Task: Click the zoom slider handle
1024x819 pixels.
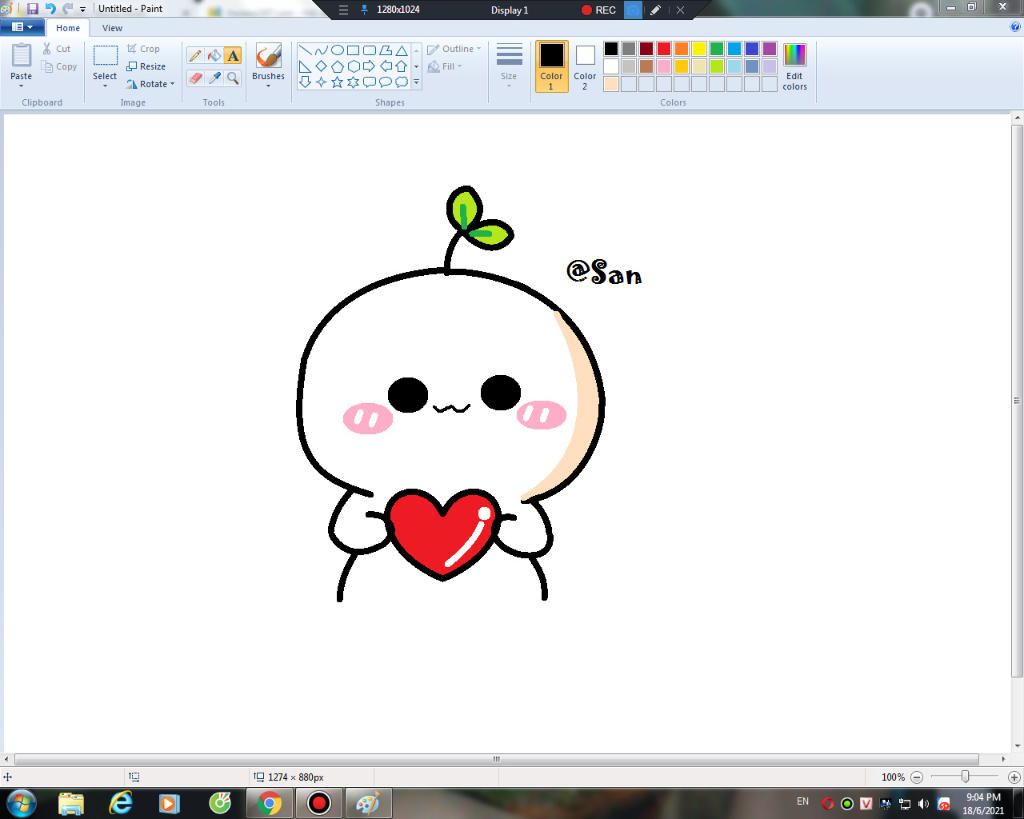Action: 965,777
